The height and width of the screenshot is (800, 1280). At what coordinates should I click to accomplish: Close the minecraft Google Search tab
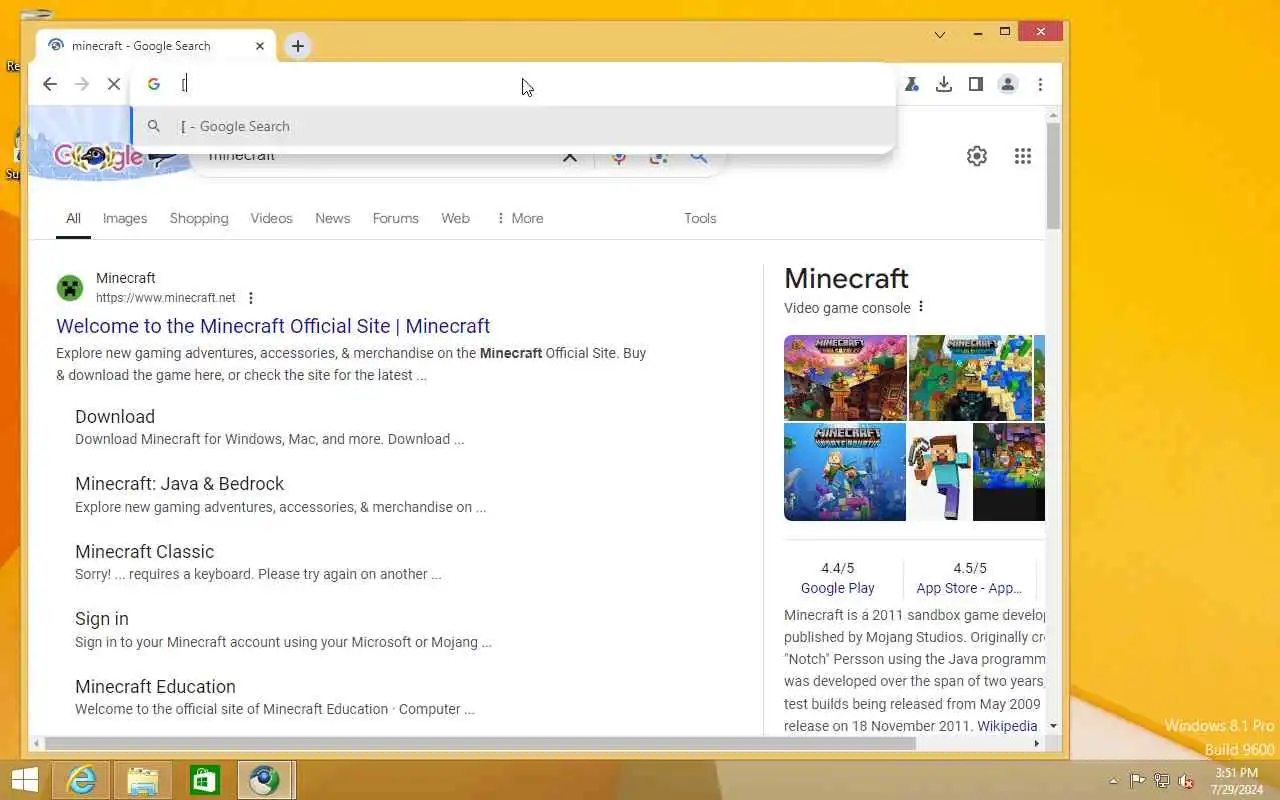click(x=260, y=46)
